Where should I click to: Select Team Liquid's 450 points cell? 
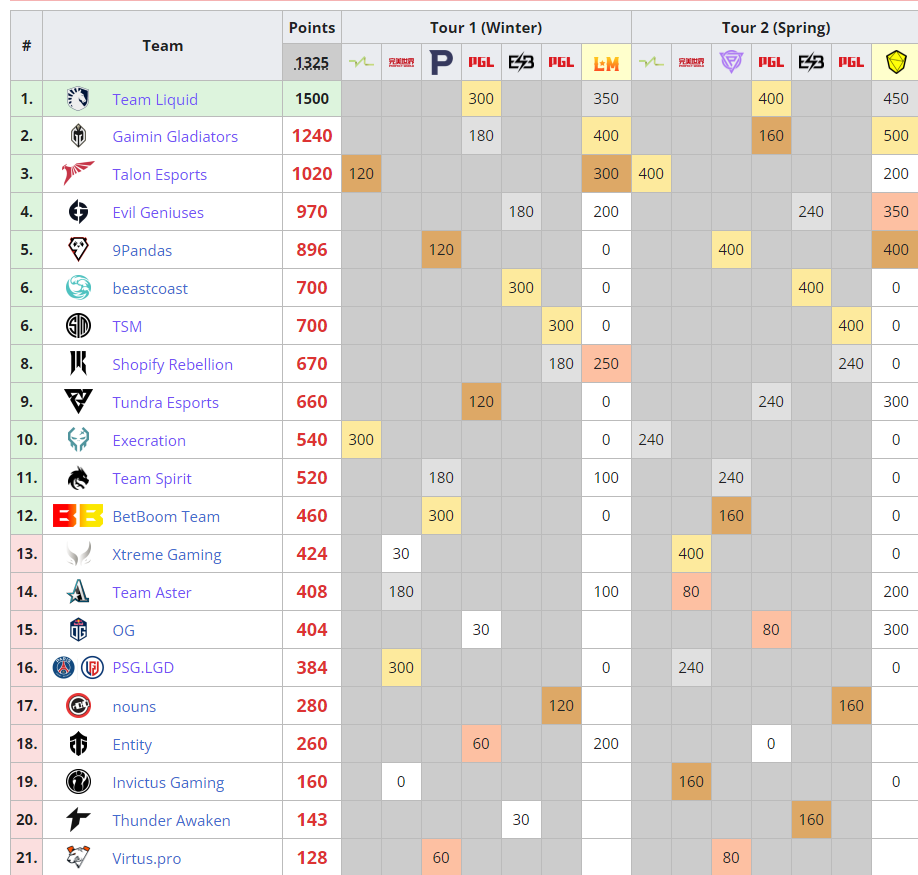896,99
